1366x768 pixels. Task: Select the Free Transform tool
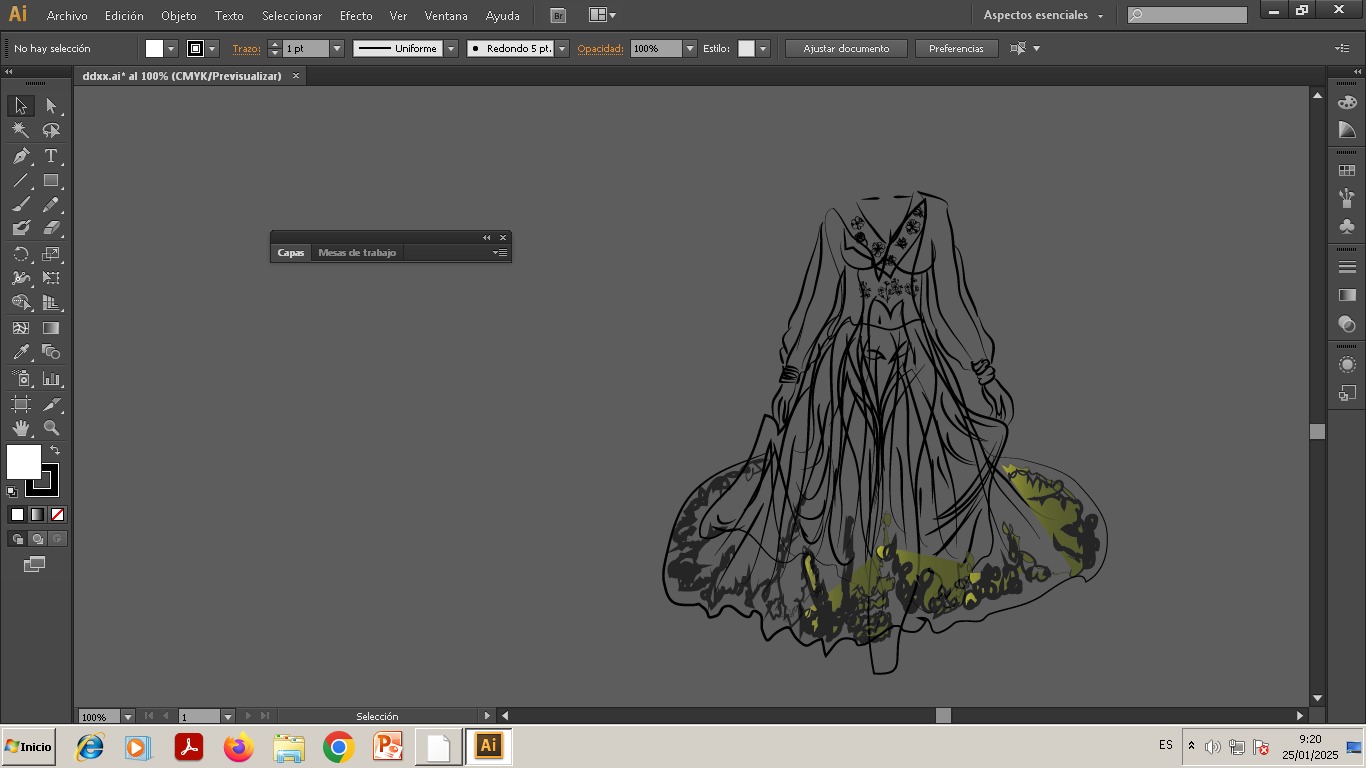51,278
